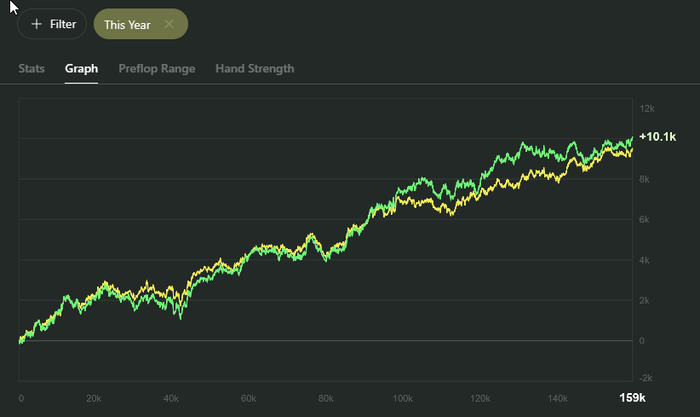Remove the This Year filter chip
This screenshot has width=700, height=417.
click(x=169, y=24)
